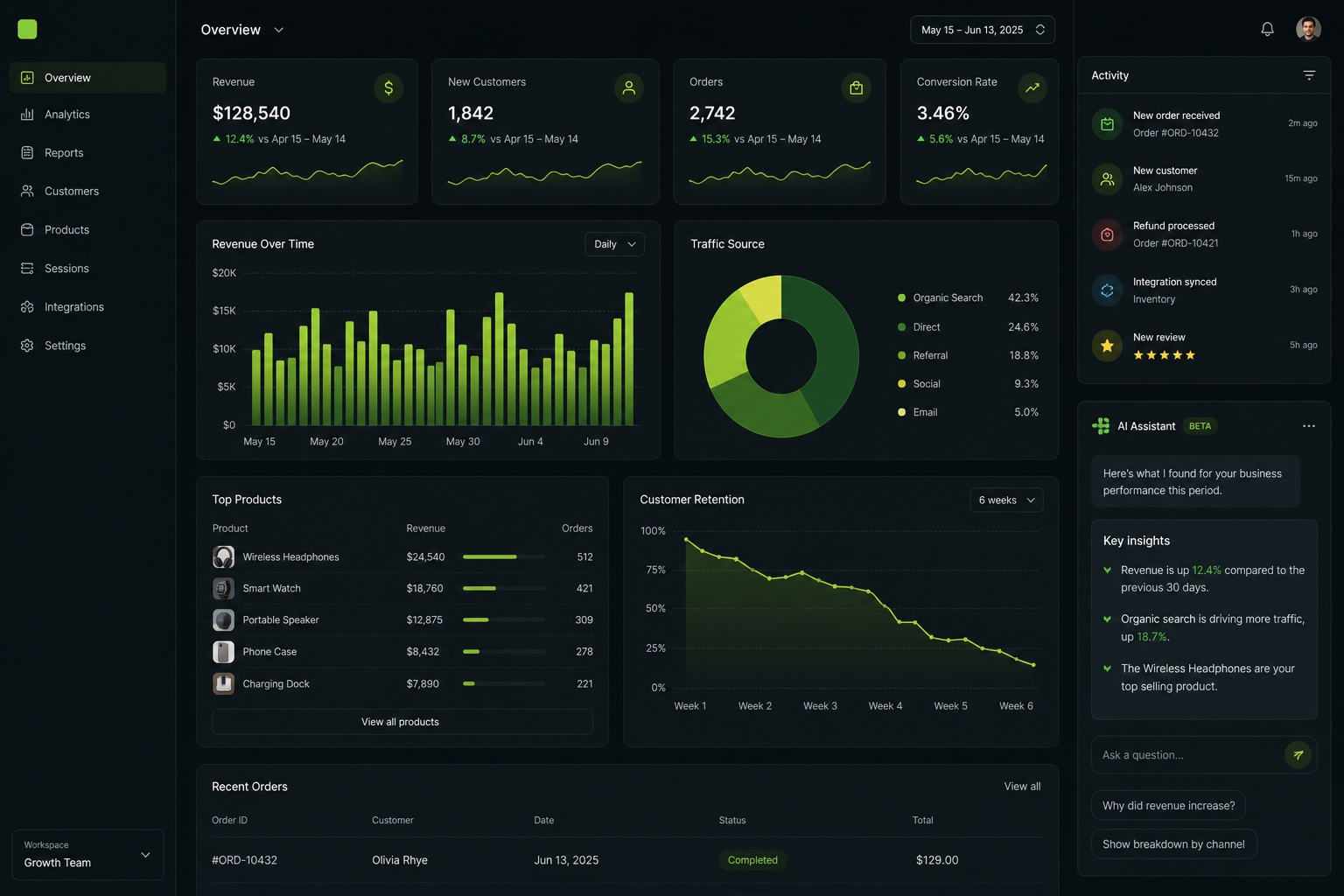This screenshot has height=896, width=1344.
Task: Click View all products button
Action: [402, 722]
